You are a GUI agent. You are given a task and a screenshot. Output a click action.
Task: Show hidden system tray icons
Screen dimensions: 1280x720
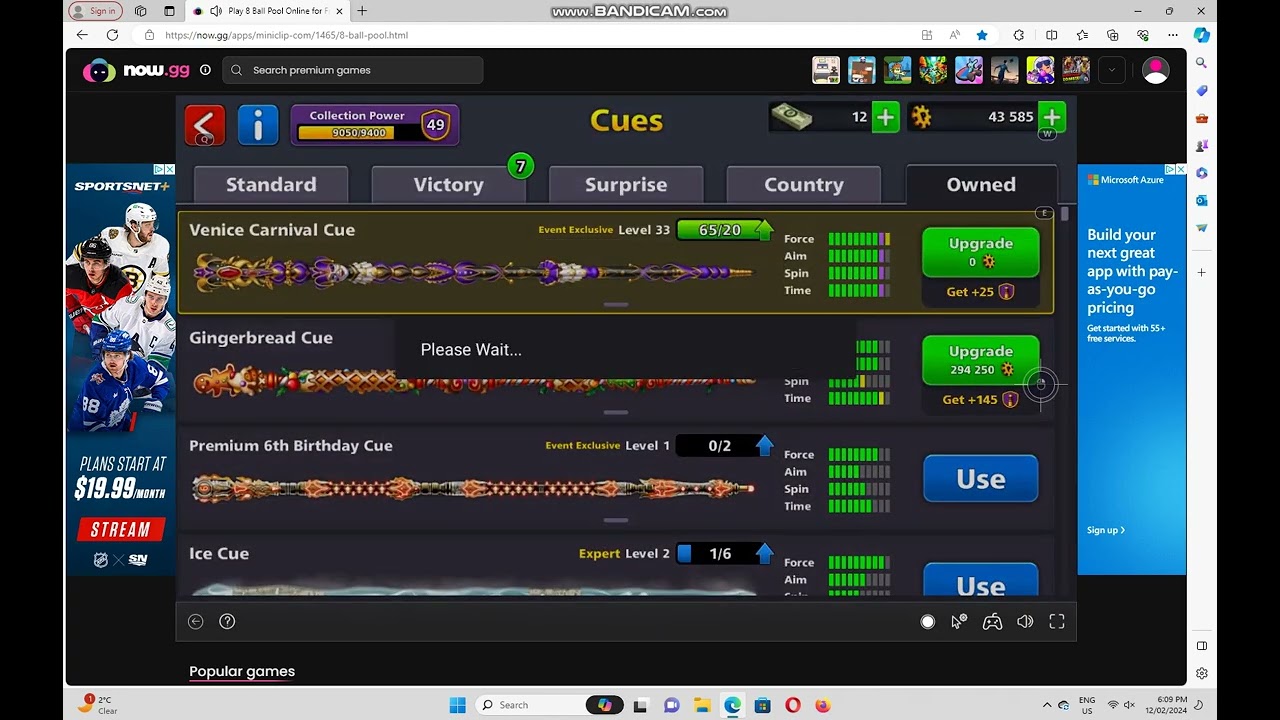[1047, 705]
